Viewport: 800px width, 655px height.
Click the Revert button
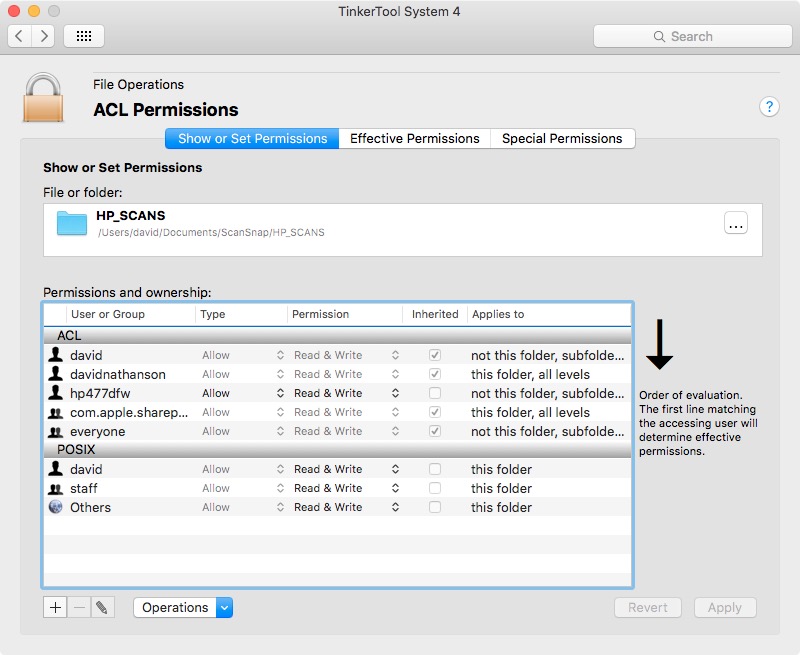pyautogui.click(x=647, y=608)
